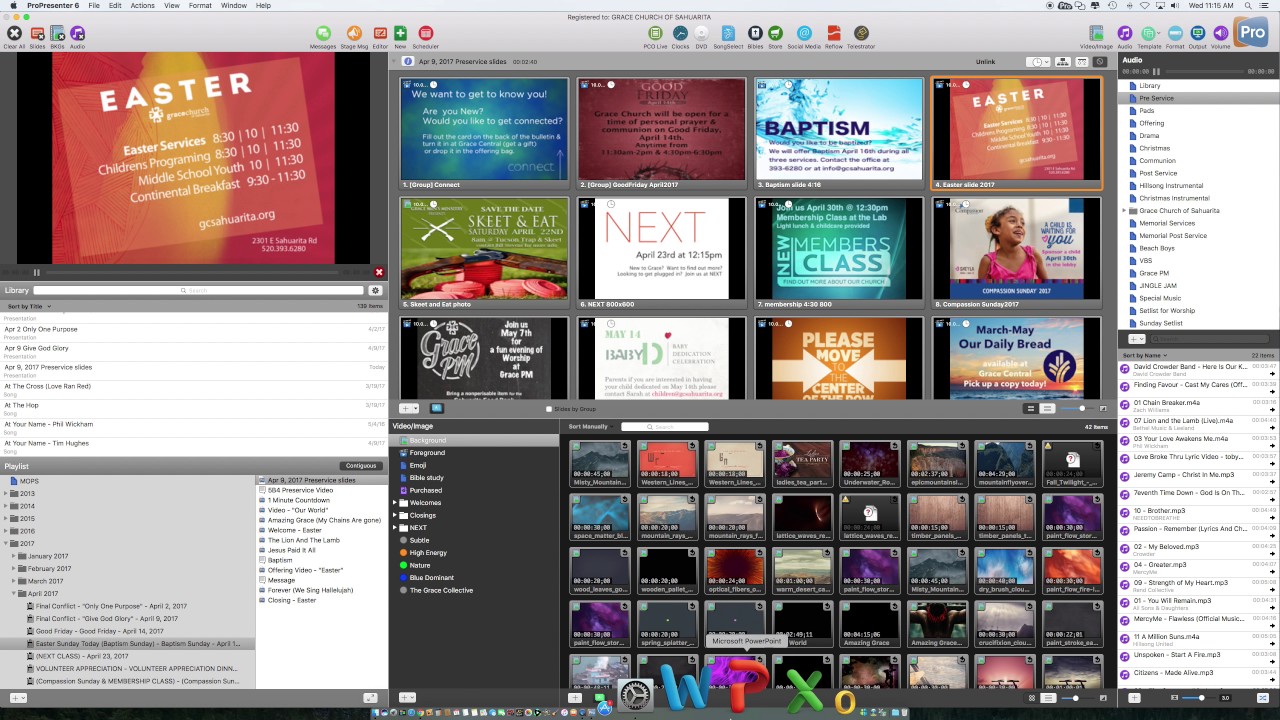Toggle the Audio bin toolbar icon
Viewport: 1280px width, 720px height.
pos(1125,34)
